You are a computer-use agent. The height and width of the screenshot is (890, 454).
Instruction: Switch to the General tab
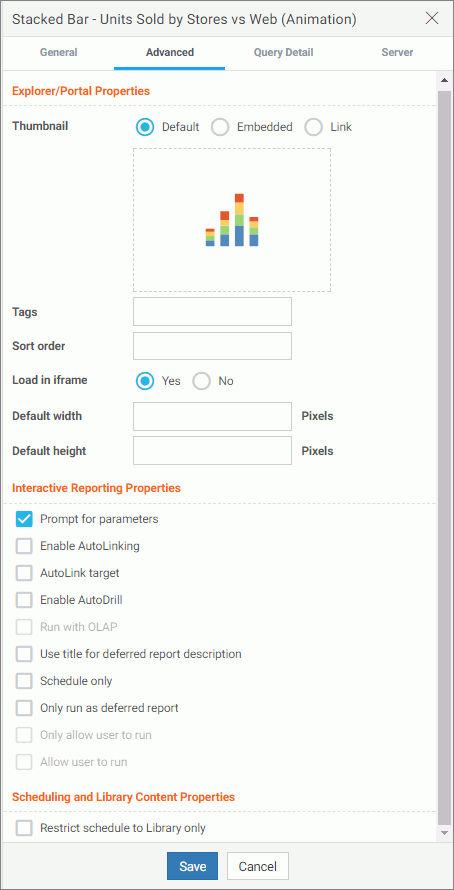click(58, 53)
